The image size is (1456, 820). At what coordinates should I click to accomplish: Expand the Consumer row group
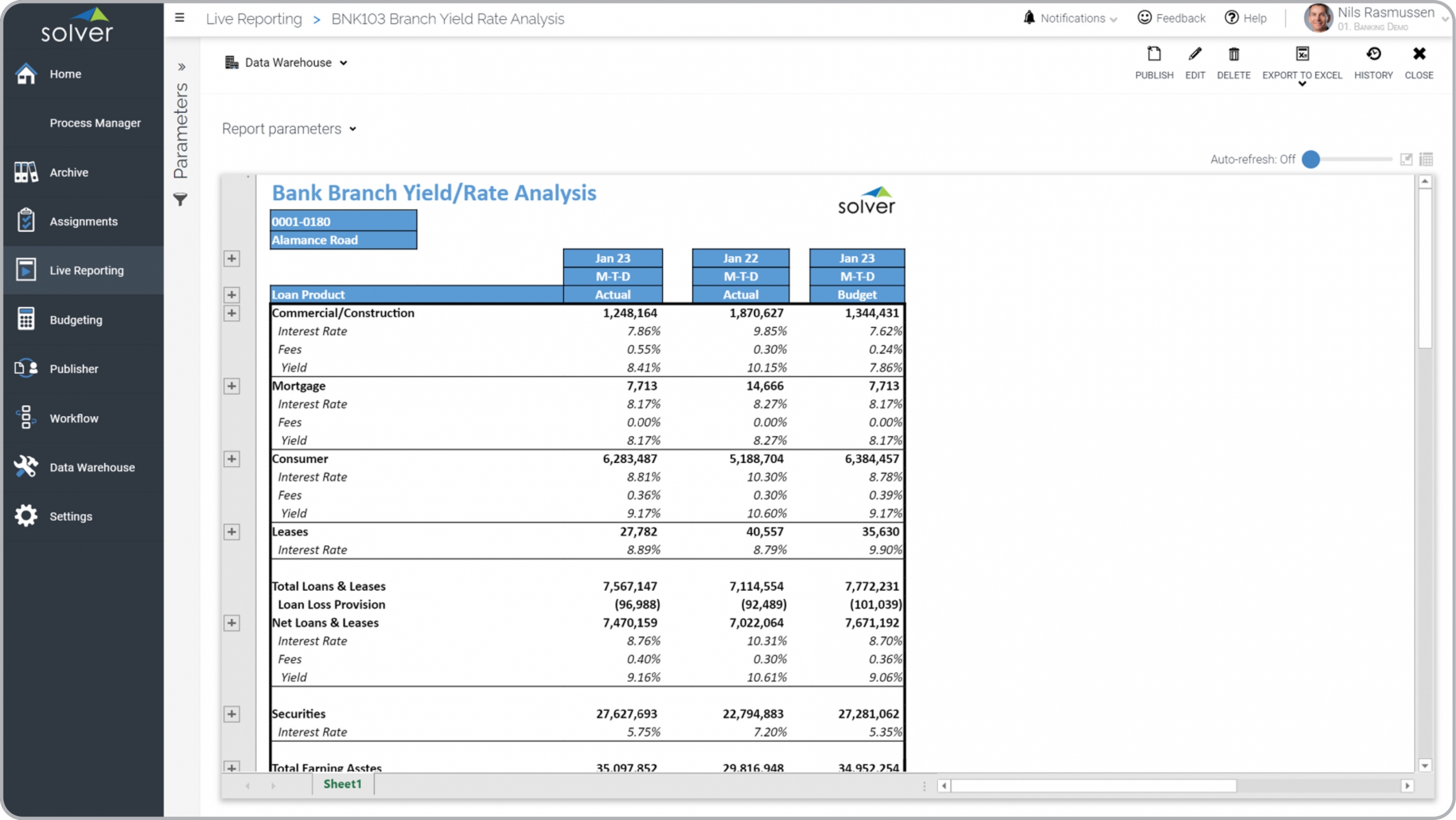(231, 459)
